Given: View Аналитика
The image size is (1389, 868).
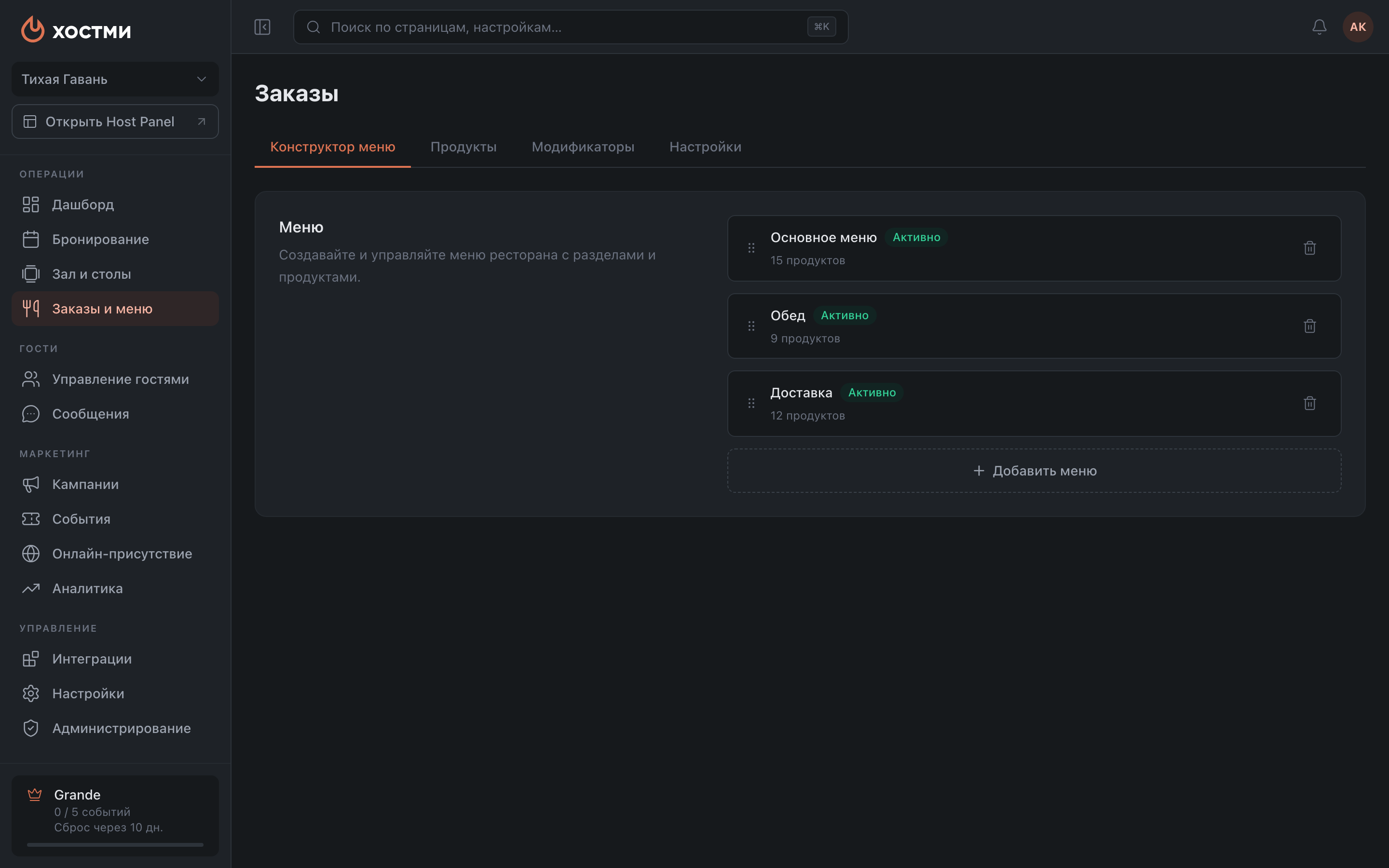Looking at the screenshot, I should point(115,588).
